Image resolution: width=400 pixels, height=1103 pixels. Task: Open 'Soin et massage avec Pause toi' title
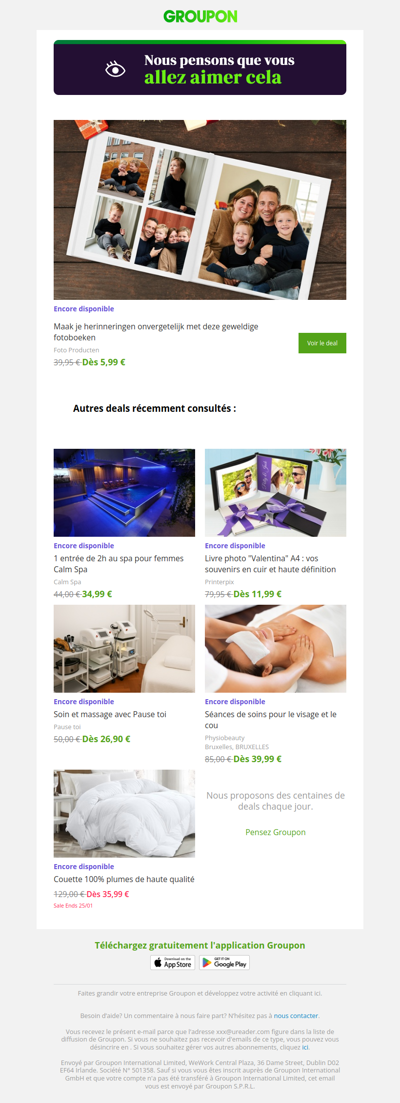pyautogui.click(x=110, y=714)
